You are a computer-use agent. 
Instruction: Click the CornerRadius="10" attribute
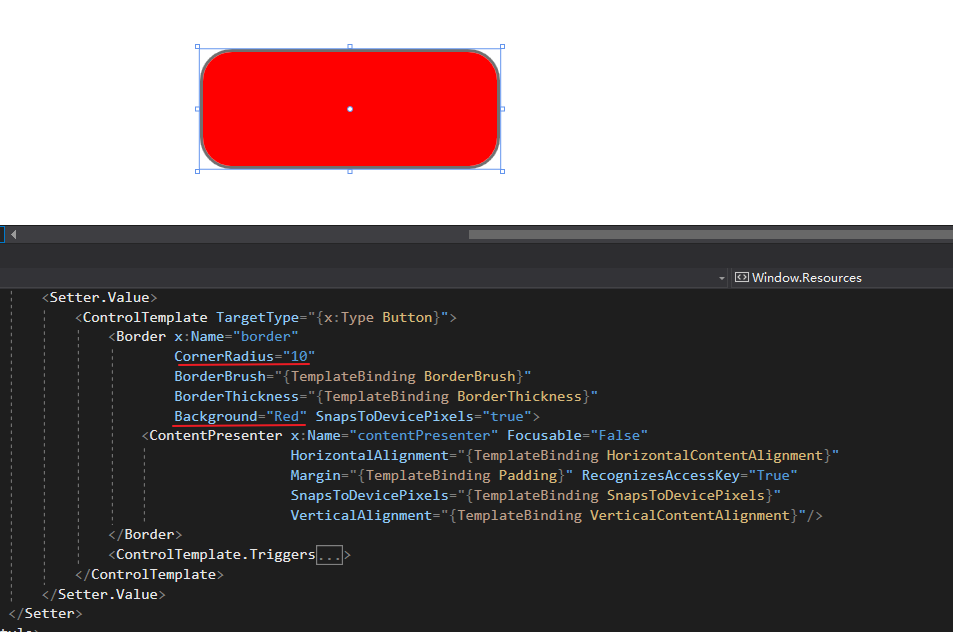[244, 356]
